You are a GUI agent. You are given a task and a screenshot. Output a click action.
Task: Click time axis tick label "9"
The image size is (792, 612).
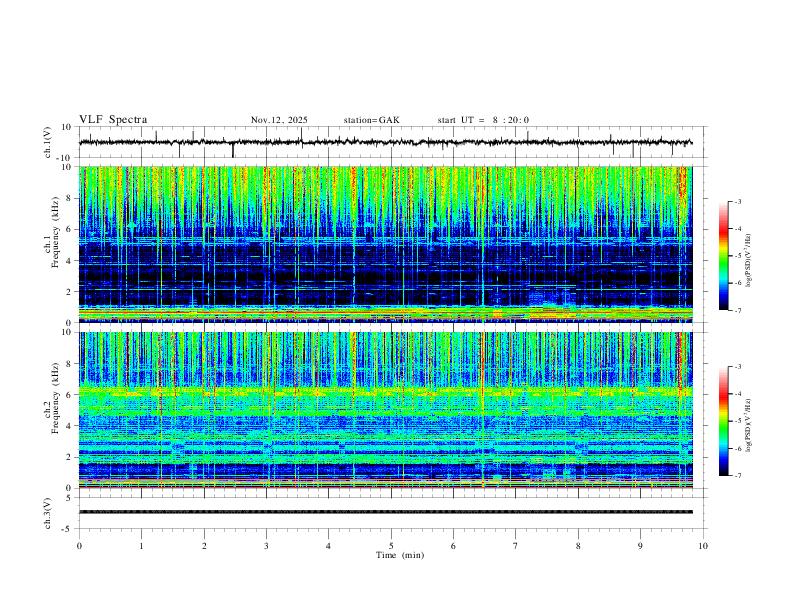640,546
